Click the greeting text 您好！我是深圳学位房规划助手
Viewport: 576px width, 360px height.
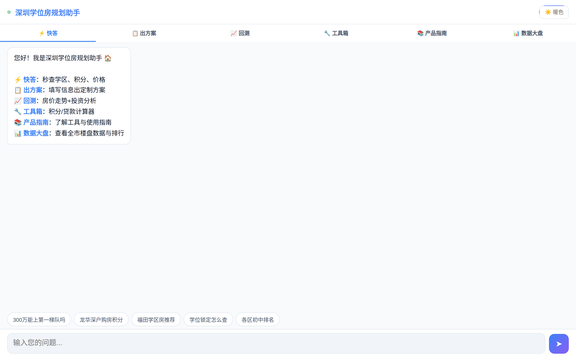(x=58, y=58)
